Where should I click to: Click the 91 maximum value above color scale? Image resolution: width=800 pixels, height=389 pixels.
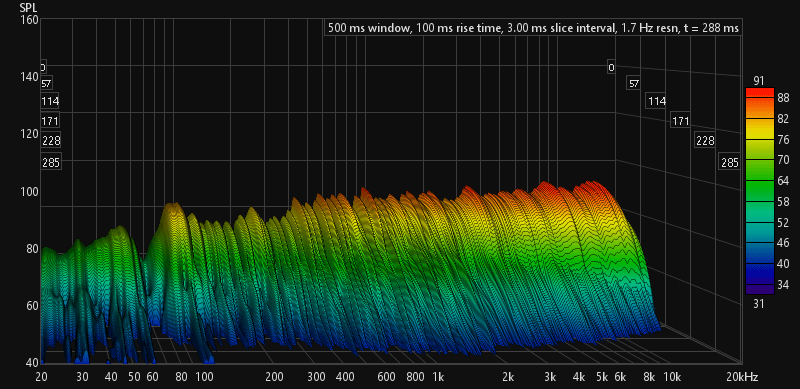point(759,81)
